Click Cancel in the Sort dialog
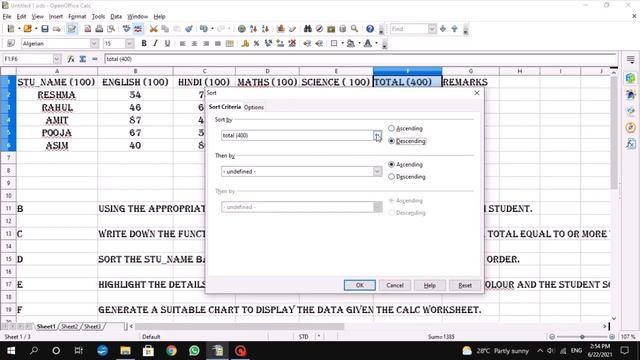Viewport: 640px width, 360px height. pos(395,285)
